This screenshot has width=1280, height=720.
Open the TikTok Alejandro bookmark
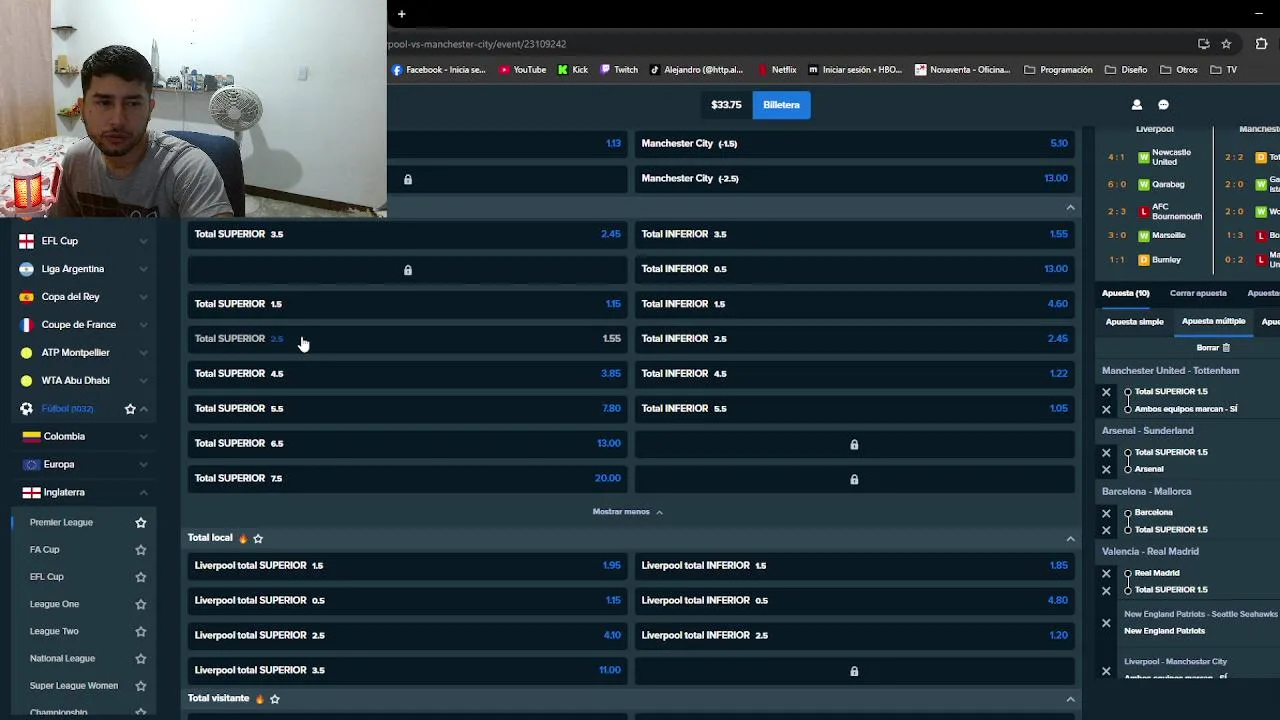[697, 70]
